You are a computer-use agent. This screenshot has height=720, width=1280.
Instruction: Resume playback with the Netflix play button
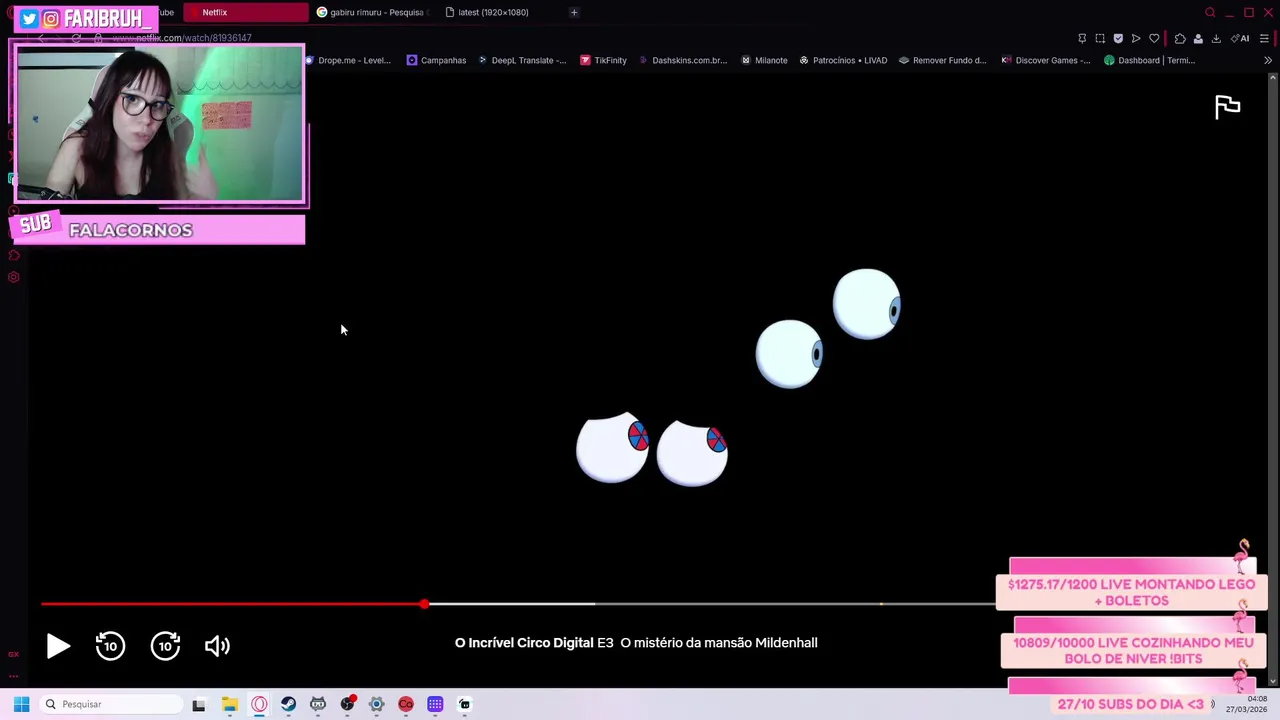click(58, 646)
